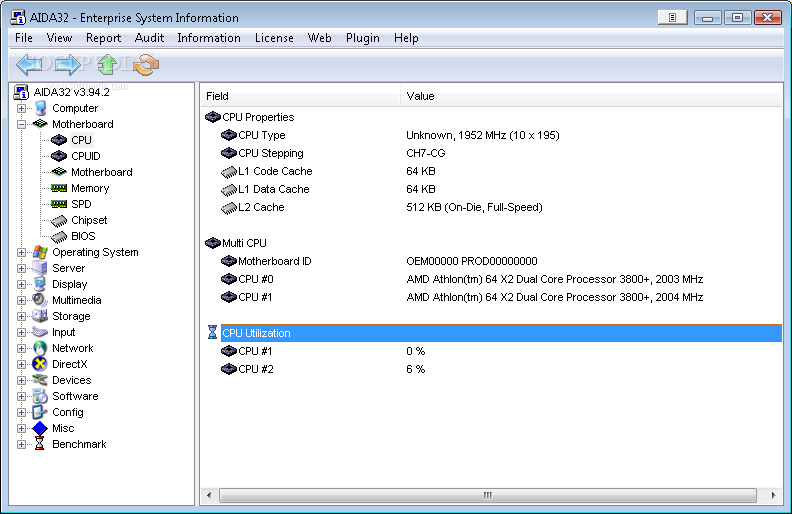
Task: Expand the Storage tree node
Action: (x=21, y=316)
